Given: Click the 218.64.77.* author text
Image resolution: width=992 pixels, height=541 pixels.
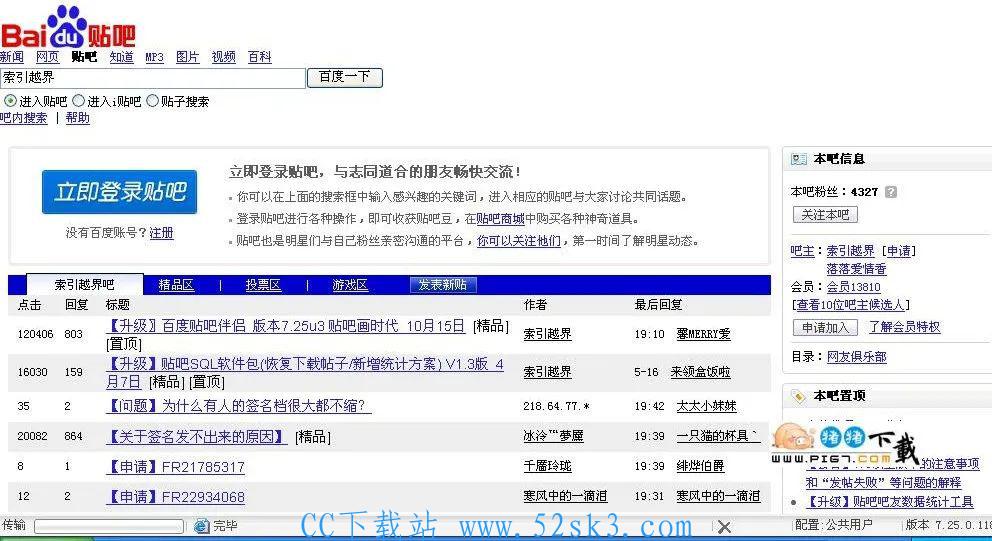Looking at the screenshot, I should click(x=556, y=406).
